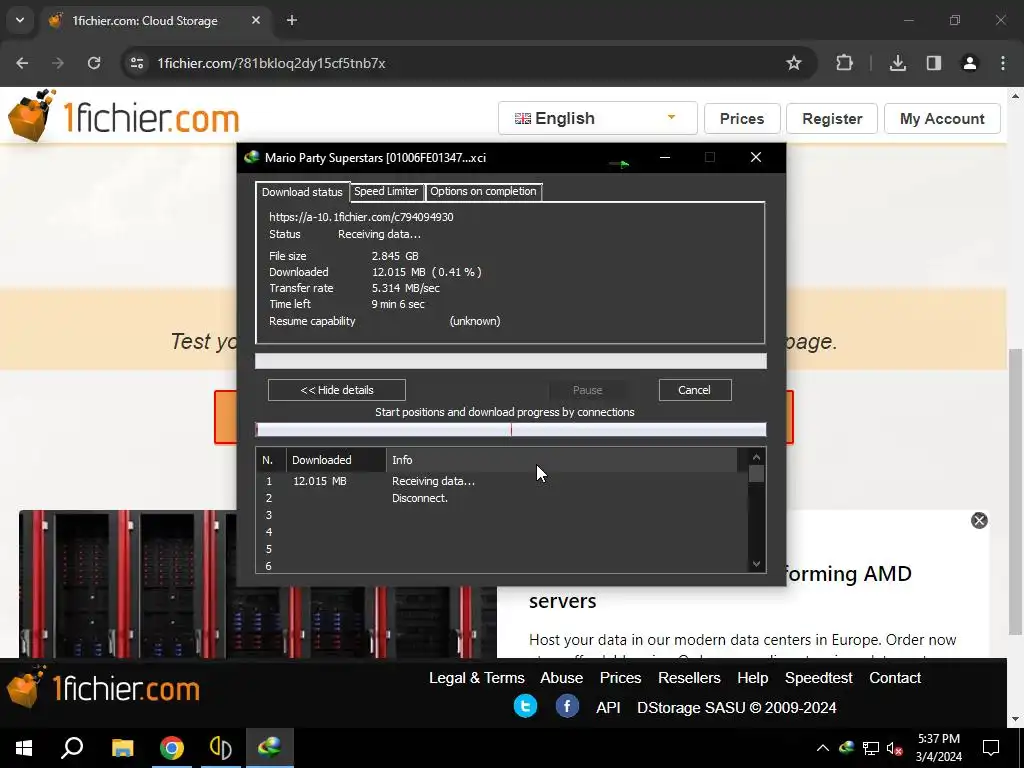This screenshot has width=1024, height=768.
Task: Open My Account
Action: (942, 118)
